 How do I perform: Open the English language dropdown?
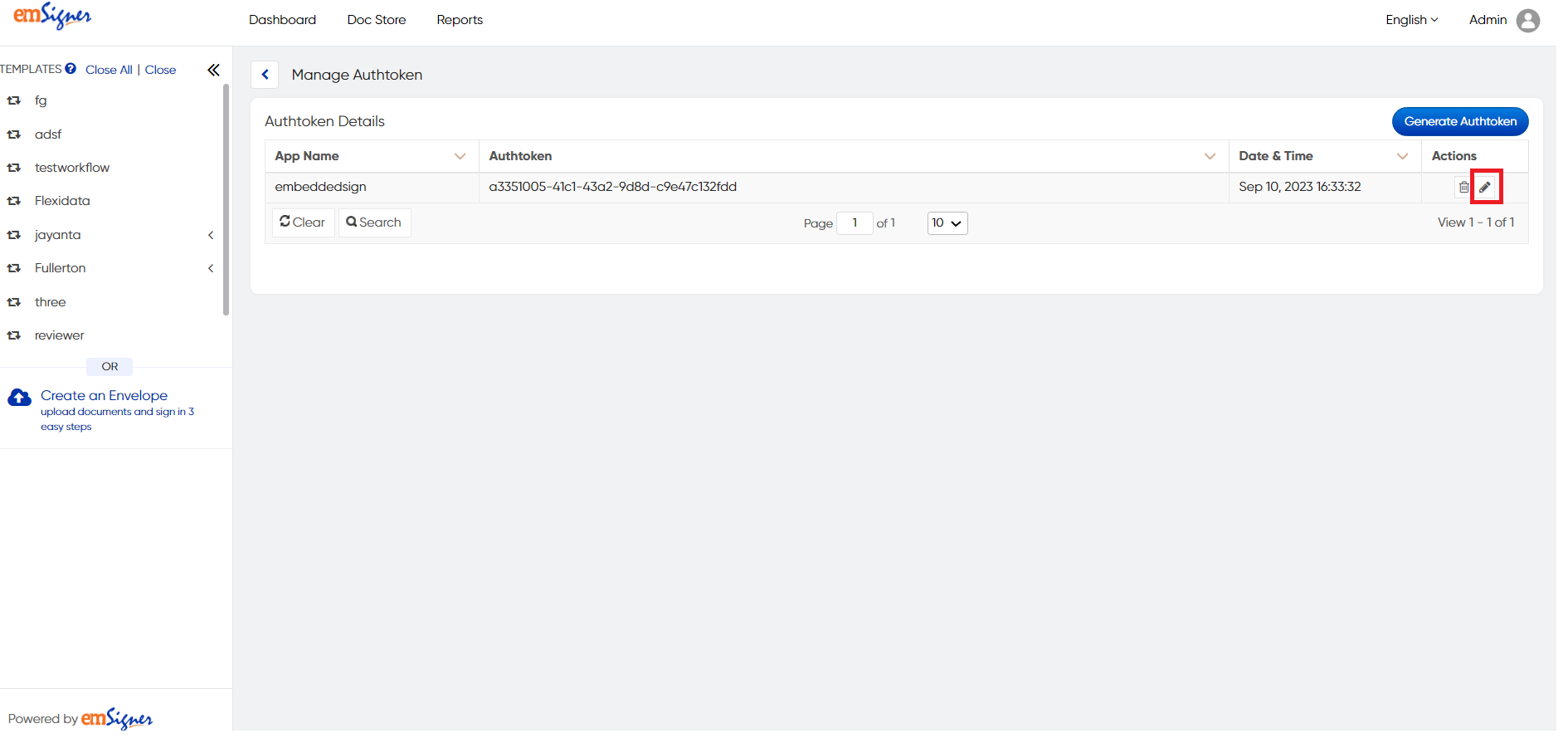pyautogui.click(x=1411, y=20)
